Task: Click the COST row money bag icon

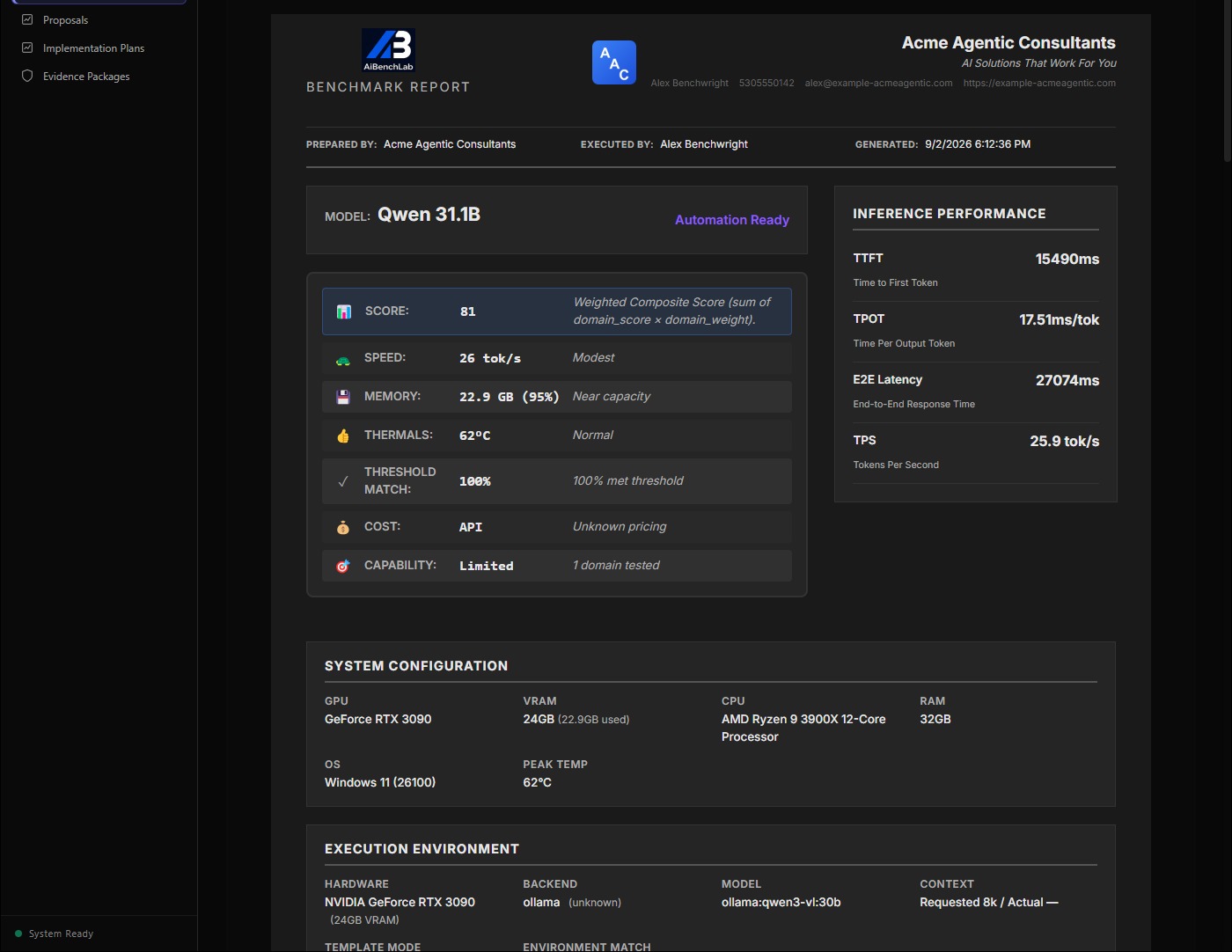Action: (x=343, y=527)
